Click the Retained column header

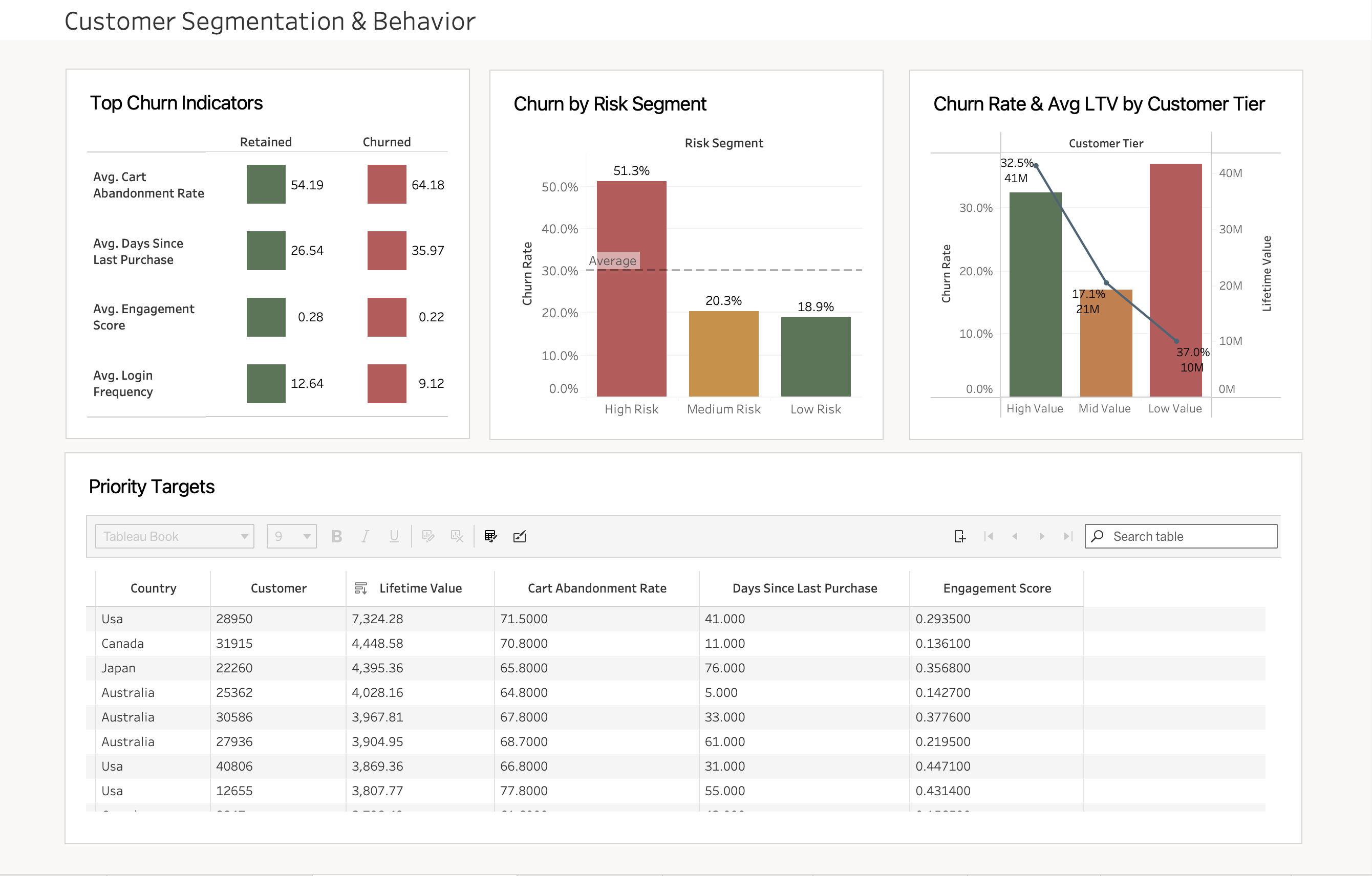(266, 142)
